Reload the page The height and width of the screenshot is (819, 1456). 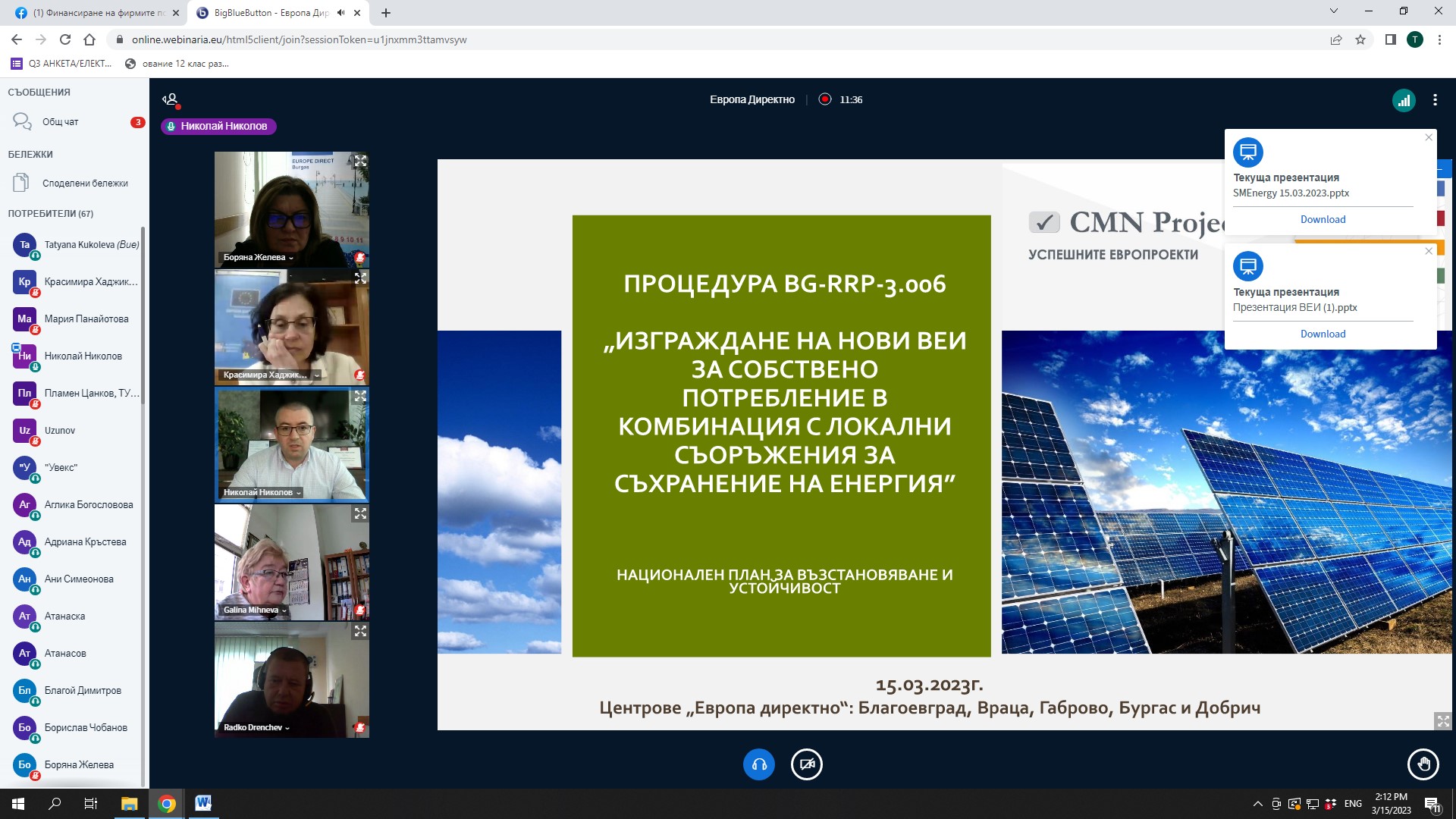[65, 39]
